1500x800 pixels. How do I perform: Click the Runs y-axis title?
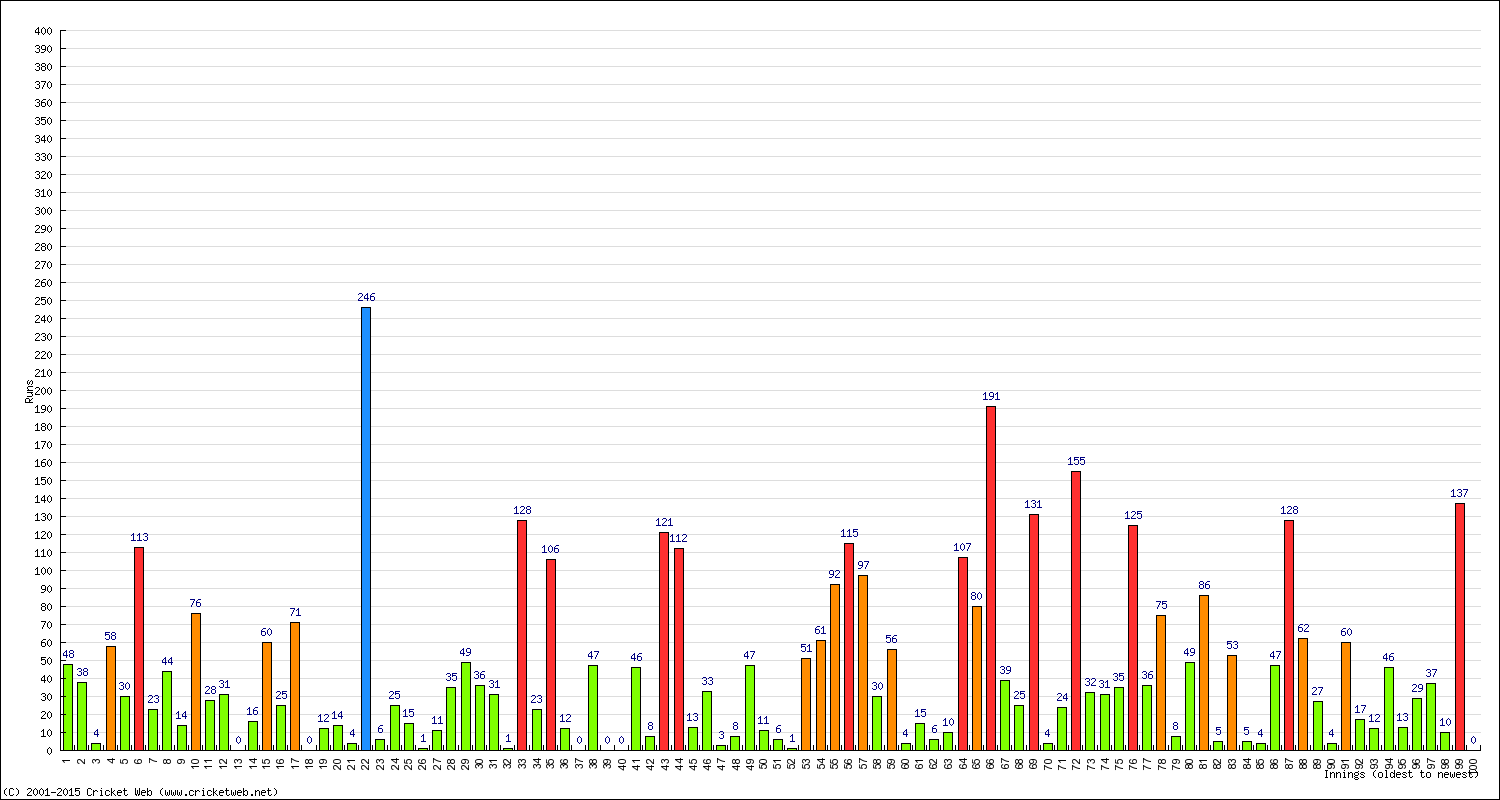point(29,391)
